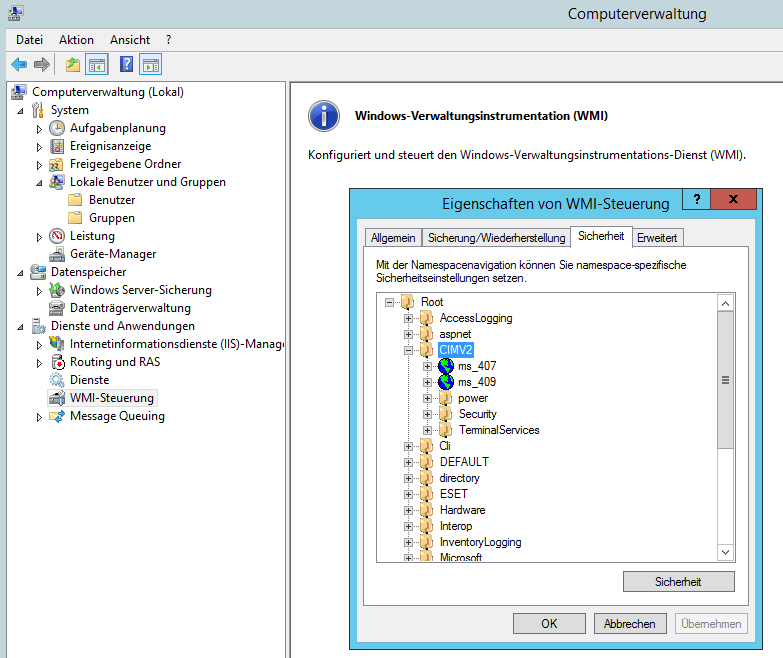Click the namespace list scrollbar down arrow
Image resolution: width=783 pixels, height=658 pixels.
726,552
